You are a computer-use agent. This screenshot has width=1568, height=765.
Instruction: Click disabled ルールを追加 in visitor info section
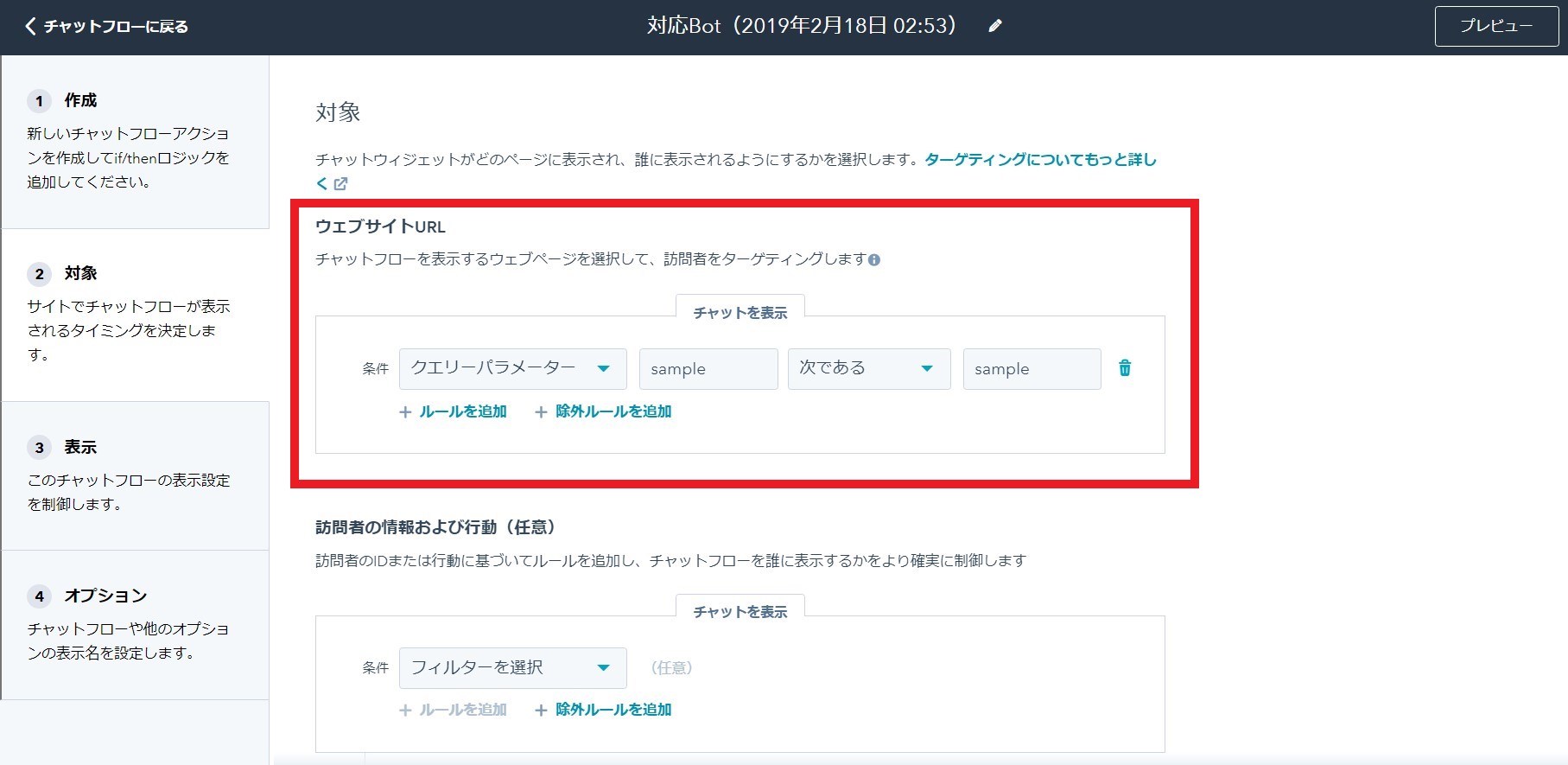[453, 711]
